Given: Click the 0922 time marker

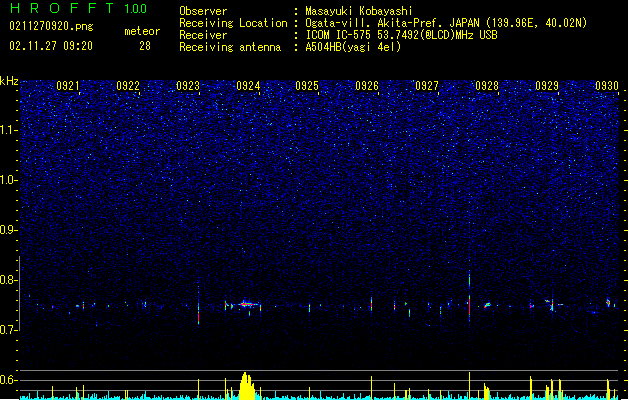Looking at the screenshot, I should pyautogui.click(x=128, y=86).
